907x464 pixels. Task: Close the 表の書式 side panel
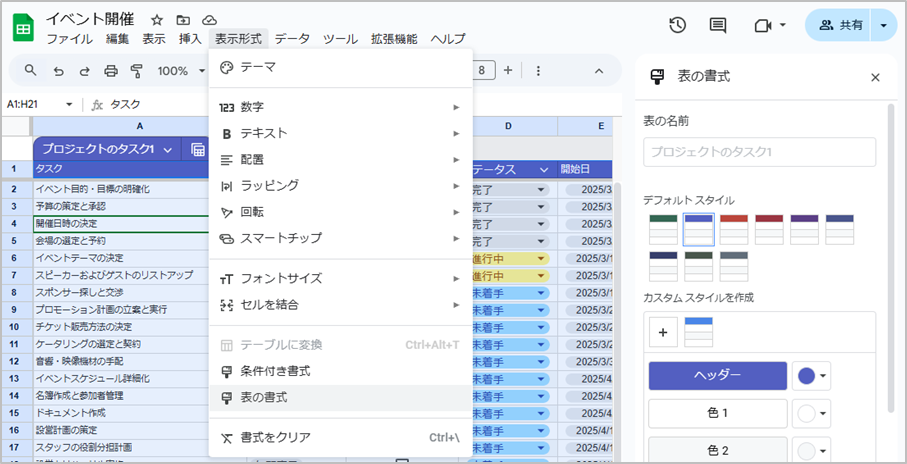pyautogui.click(x=875, y=77)
